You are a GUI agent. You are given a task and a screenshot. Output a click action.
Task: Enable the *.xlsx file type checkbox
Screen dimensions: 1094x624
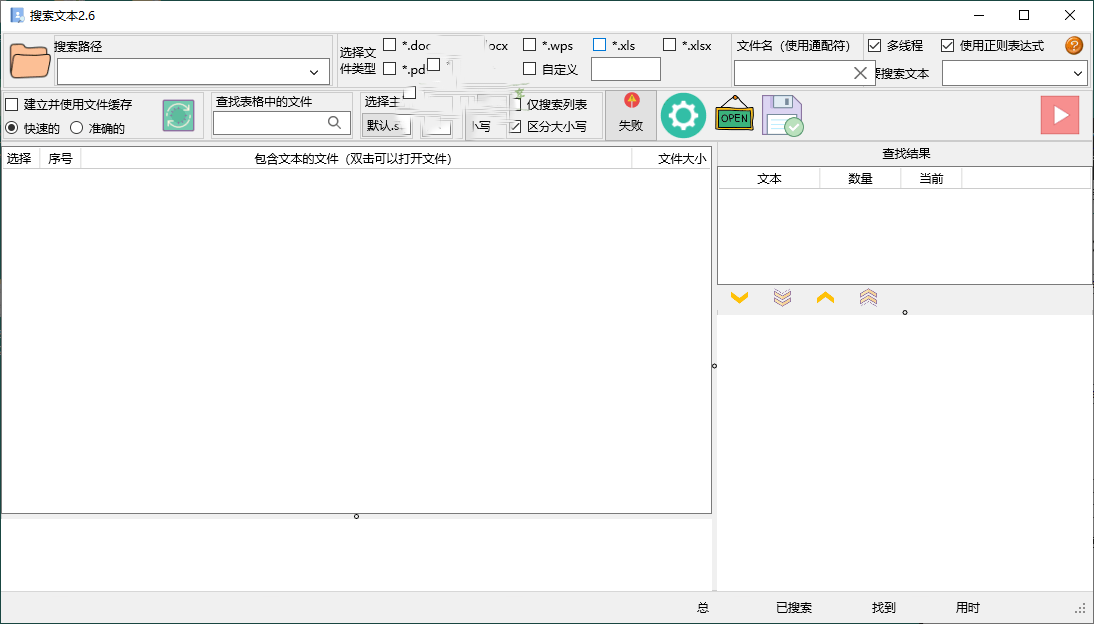[669, 45]
